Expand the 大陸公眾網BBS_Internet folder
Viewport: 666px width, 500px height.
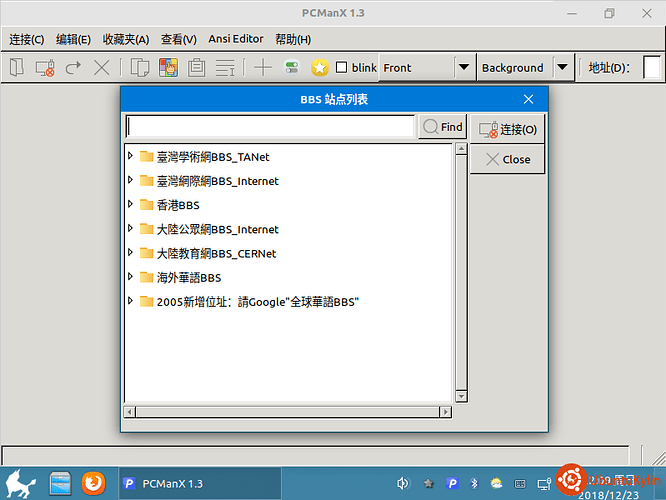pos(130,229)
